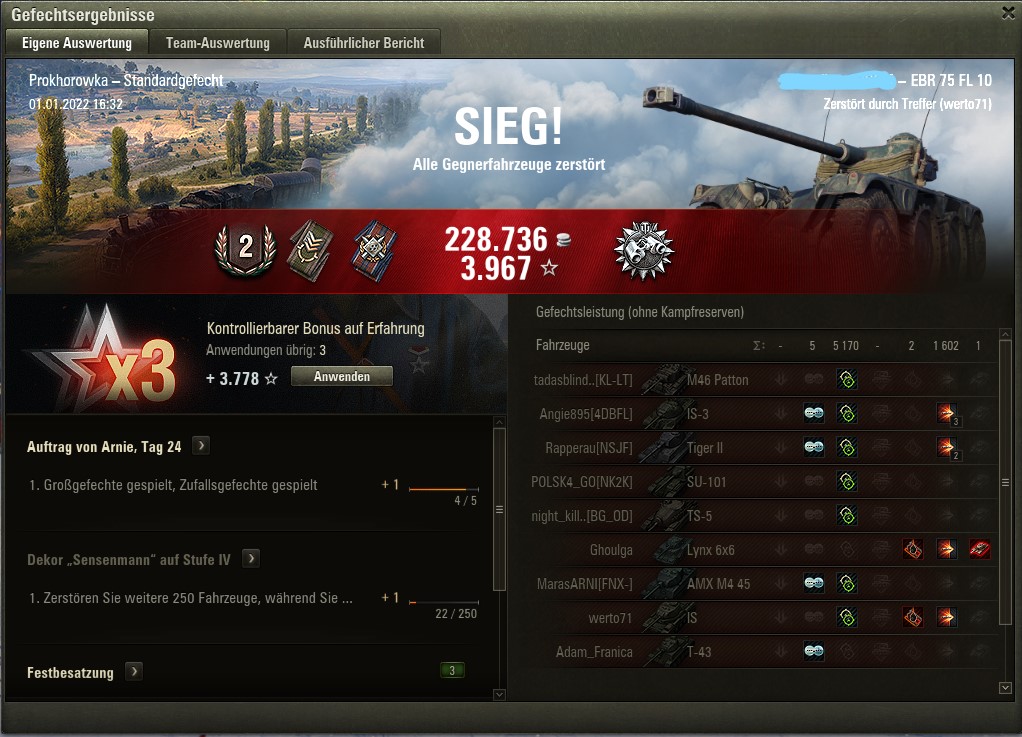
Task: Select the Lynx 6x6 vehicle row
Action: tap(763, 550)
